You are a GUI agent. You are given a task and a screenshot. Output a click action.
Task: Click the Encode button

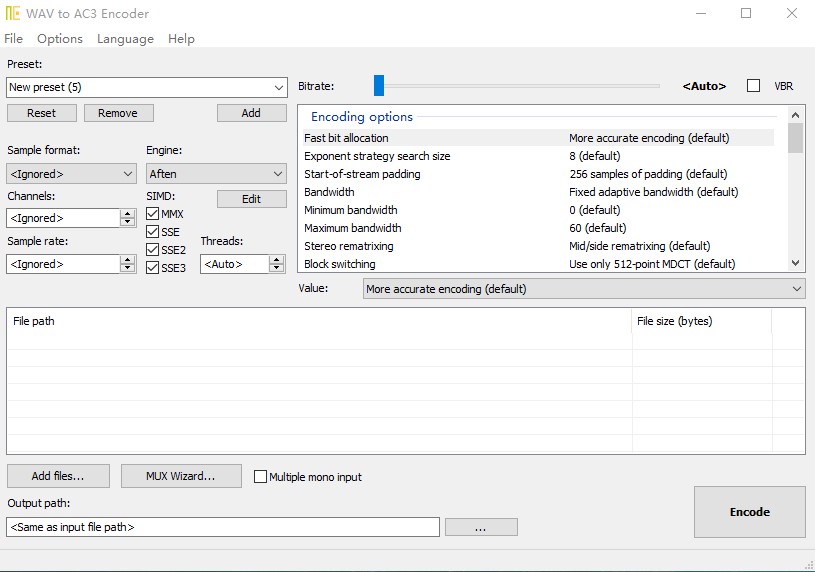pyautogui.click(x=750, y=512)
